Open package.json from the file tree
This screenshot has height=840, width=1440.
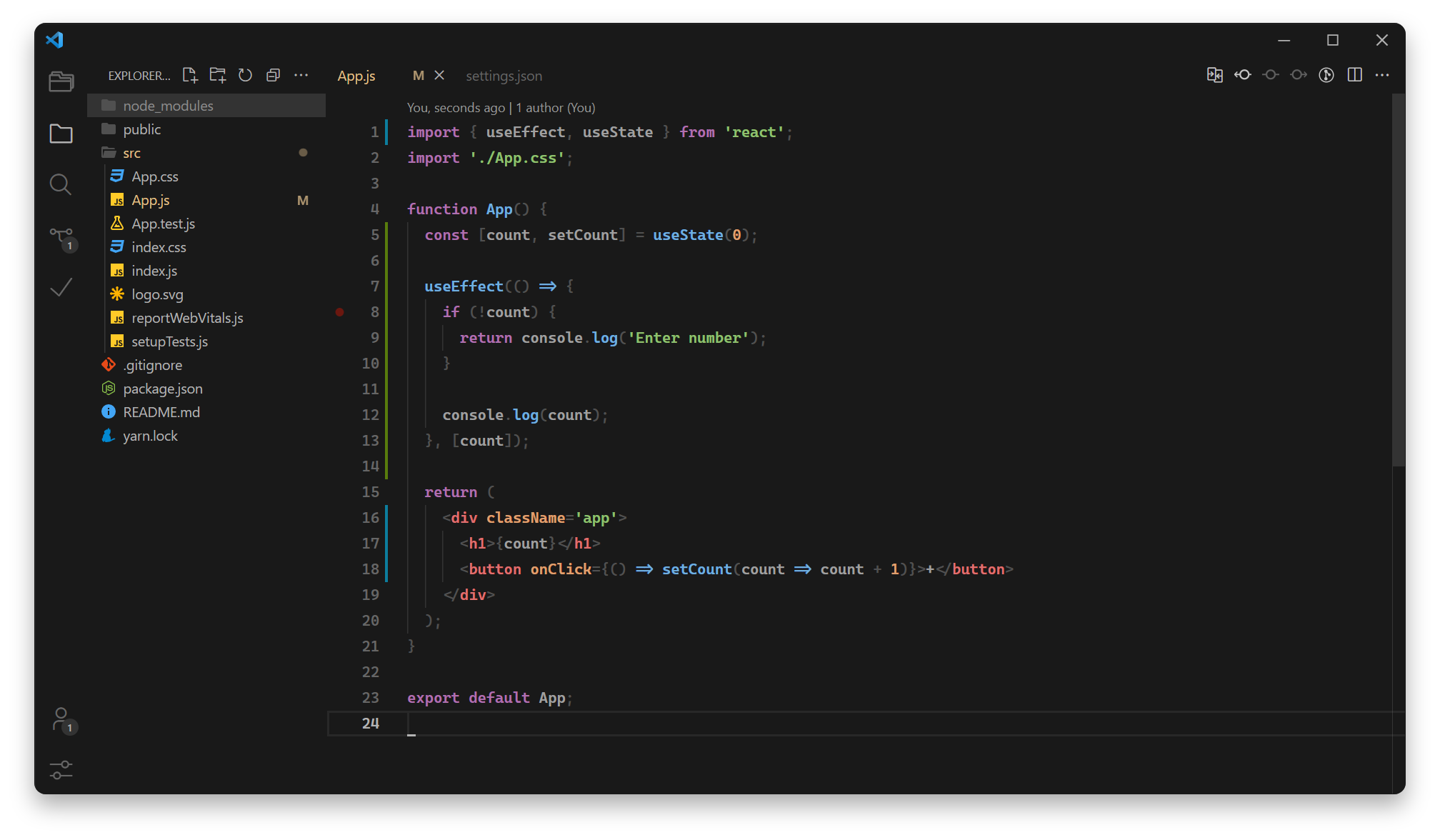tap(162, 389)
